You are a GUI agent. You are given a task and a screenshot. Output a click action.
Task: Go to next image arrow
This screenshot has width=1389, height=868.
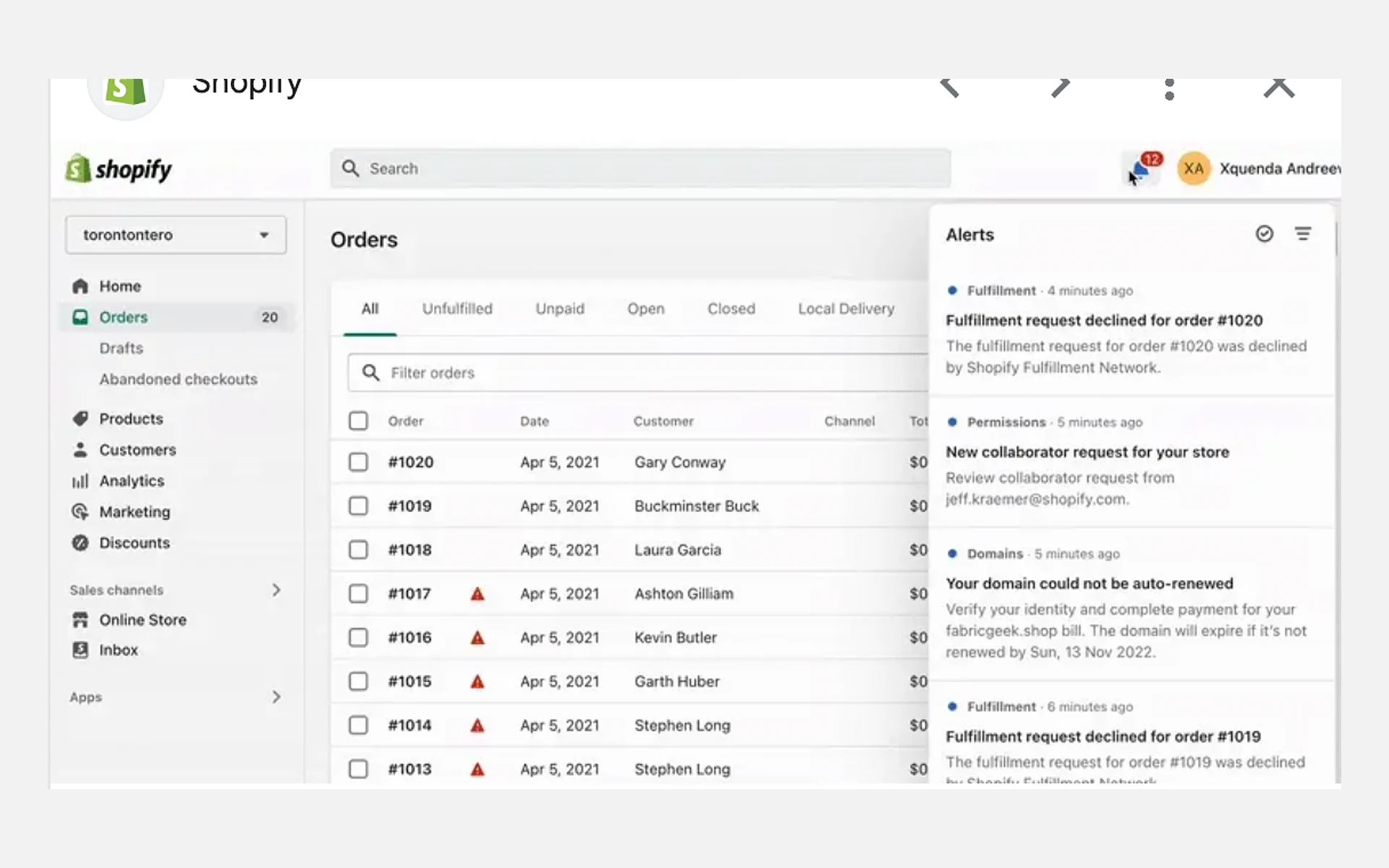(x=1061, y=88)
